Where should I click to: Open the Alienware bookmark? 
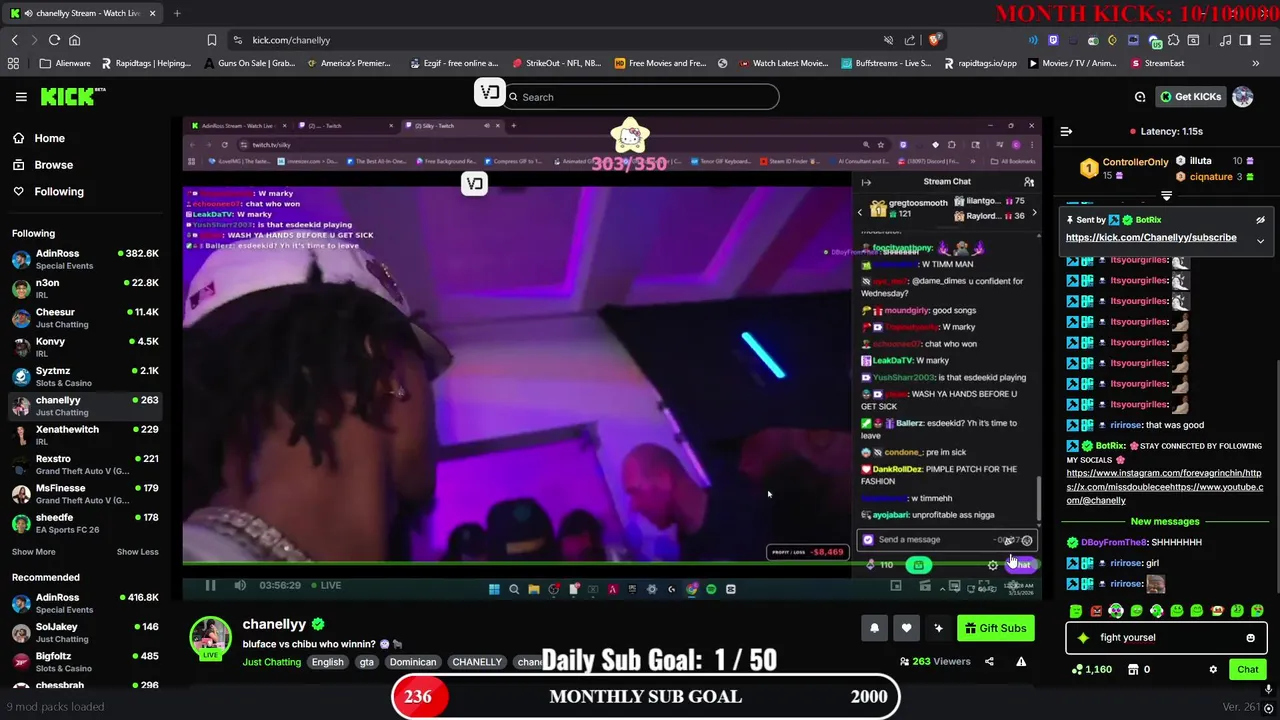65,63
